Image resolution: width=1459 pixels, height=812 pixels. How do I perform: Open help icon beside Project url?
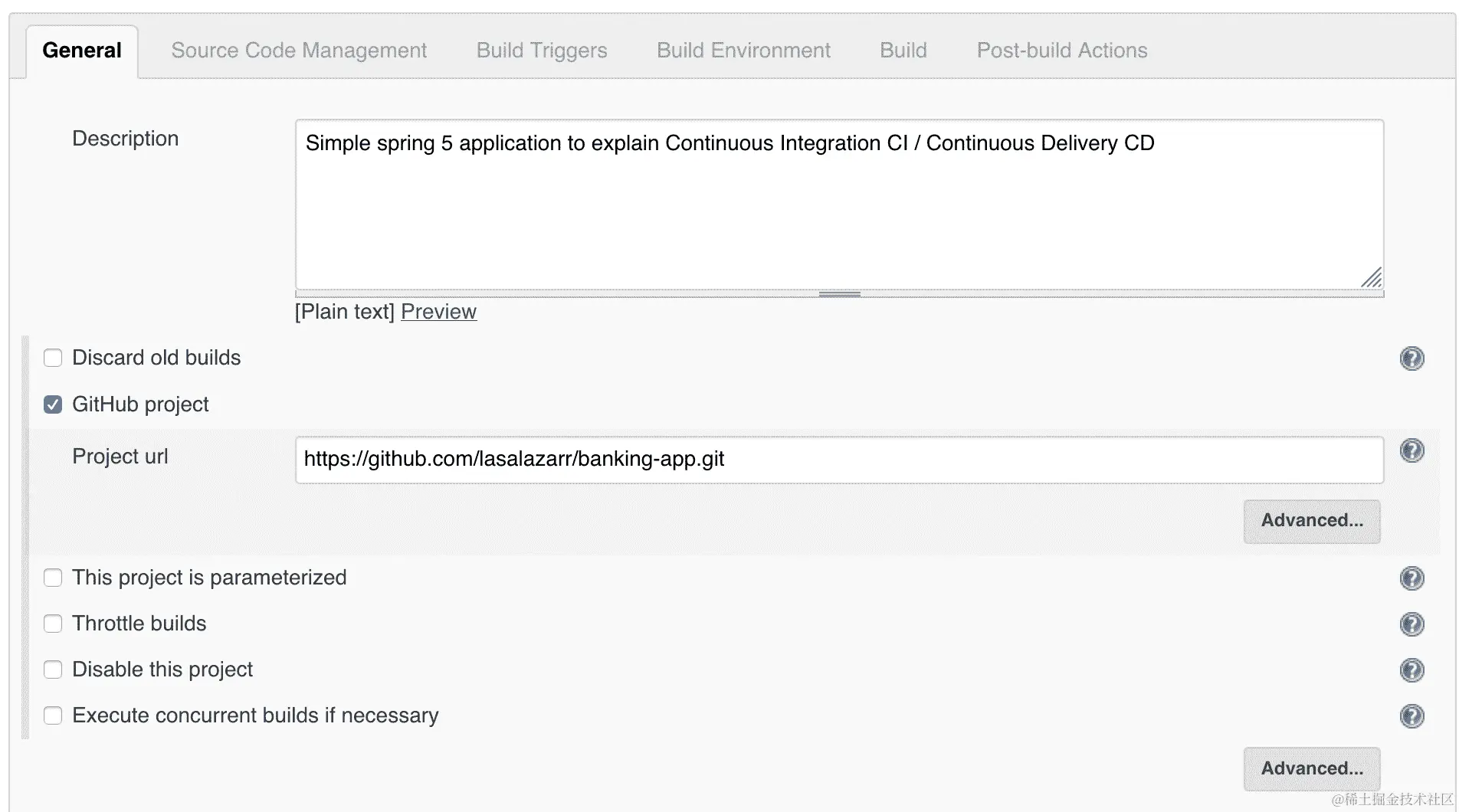pyautogui.click(x=1411, y=450)
